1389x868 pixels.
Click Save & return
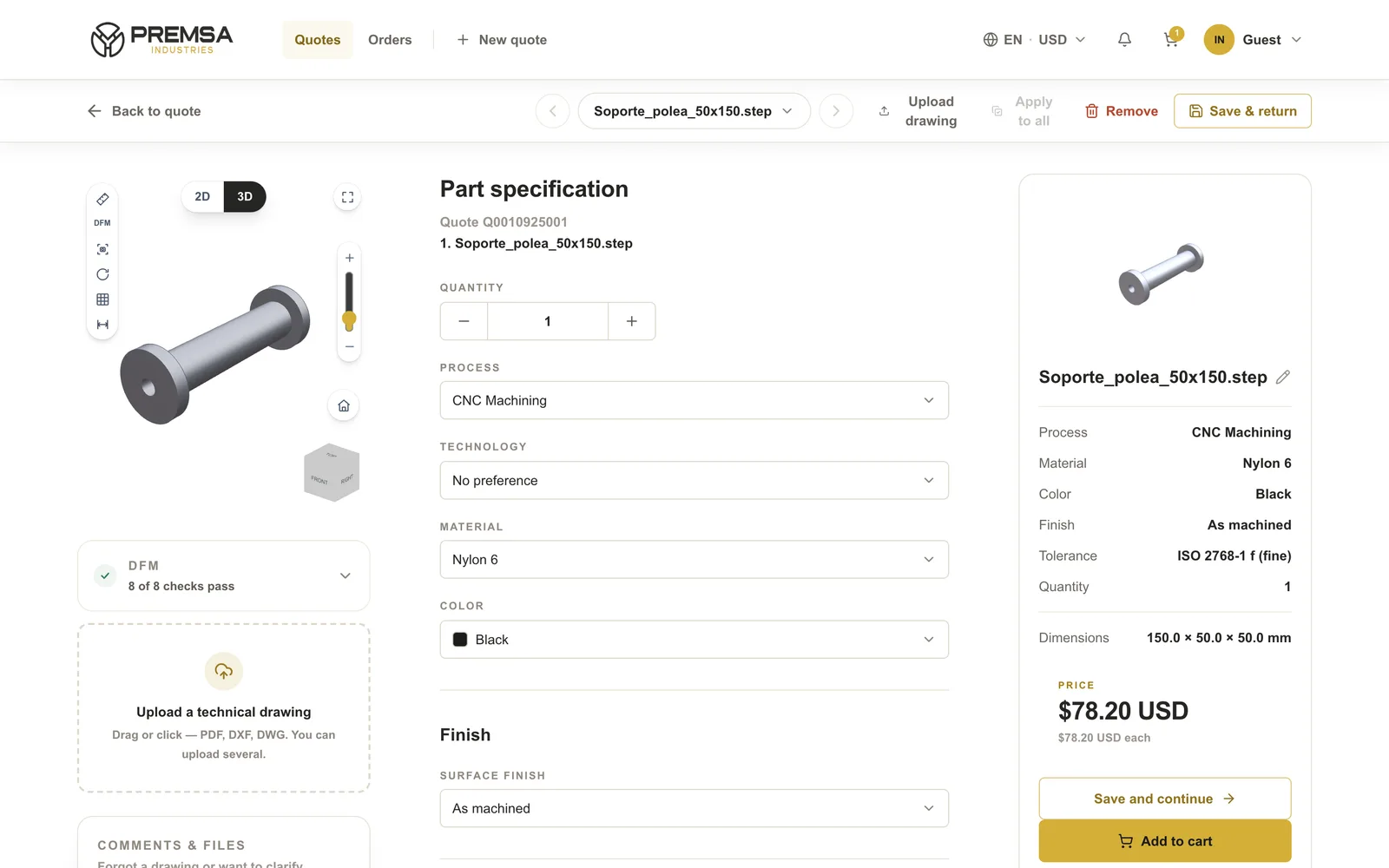(1242, 111)
